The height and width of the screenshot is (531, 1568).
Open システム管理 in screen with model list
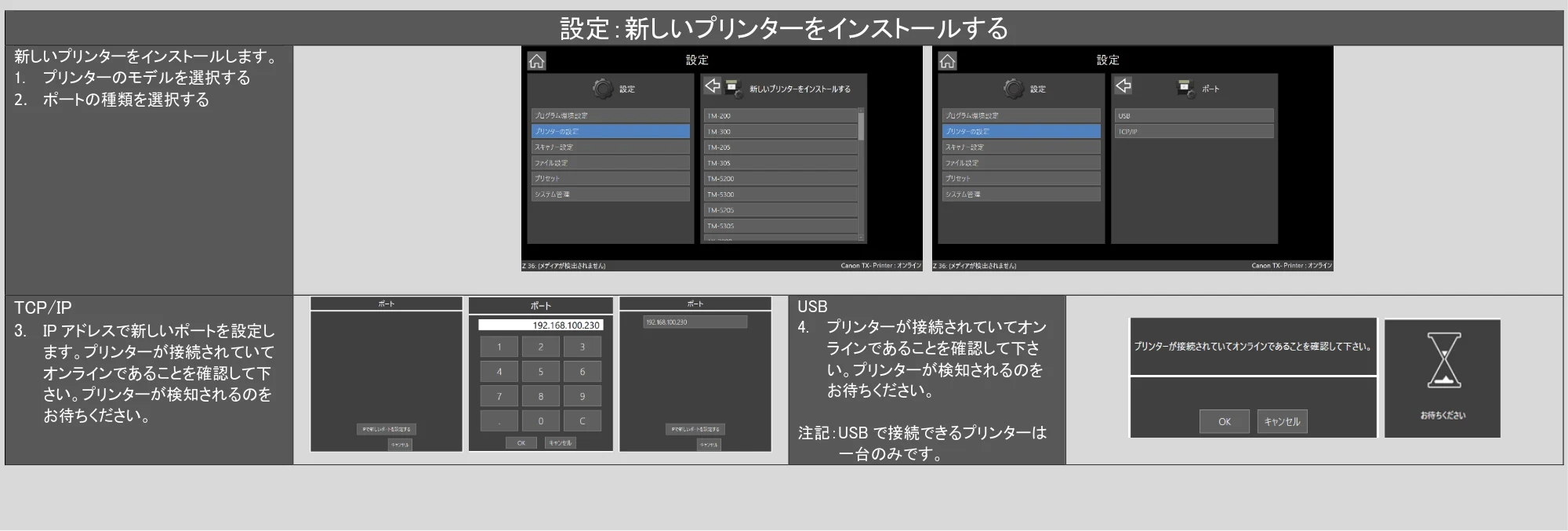(611, 194)
